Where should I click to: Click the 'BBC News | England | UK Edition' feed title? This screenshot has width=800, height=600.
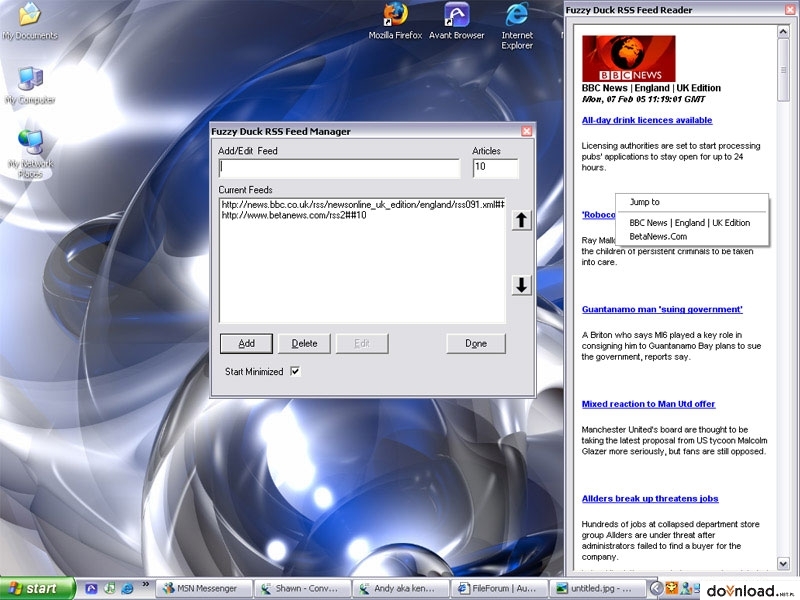[651, 88]
